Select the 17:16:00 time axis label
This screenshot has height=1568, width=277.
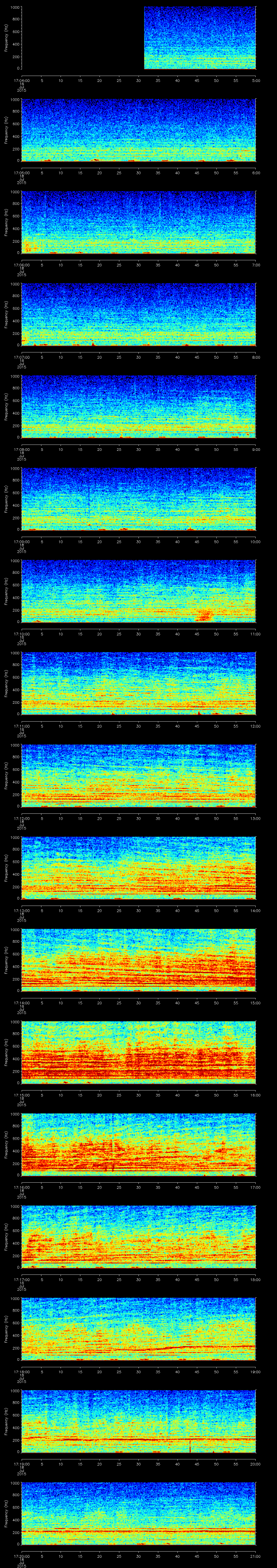tap(21, 1187)
